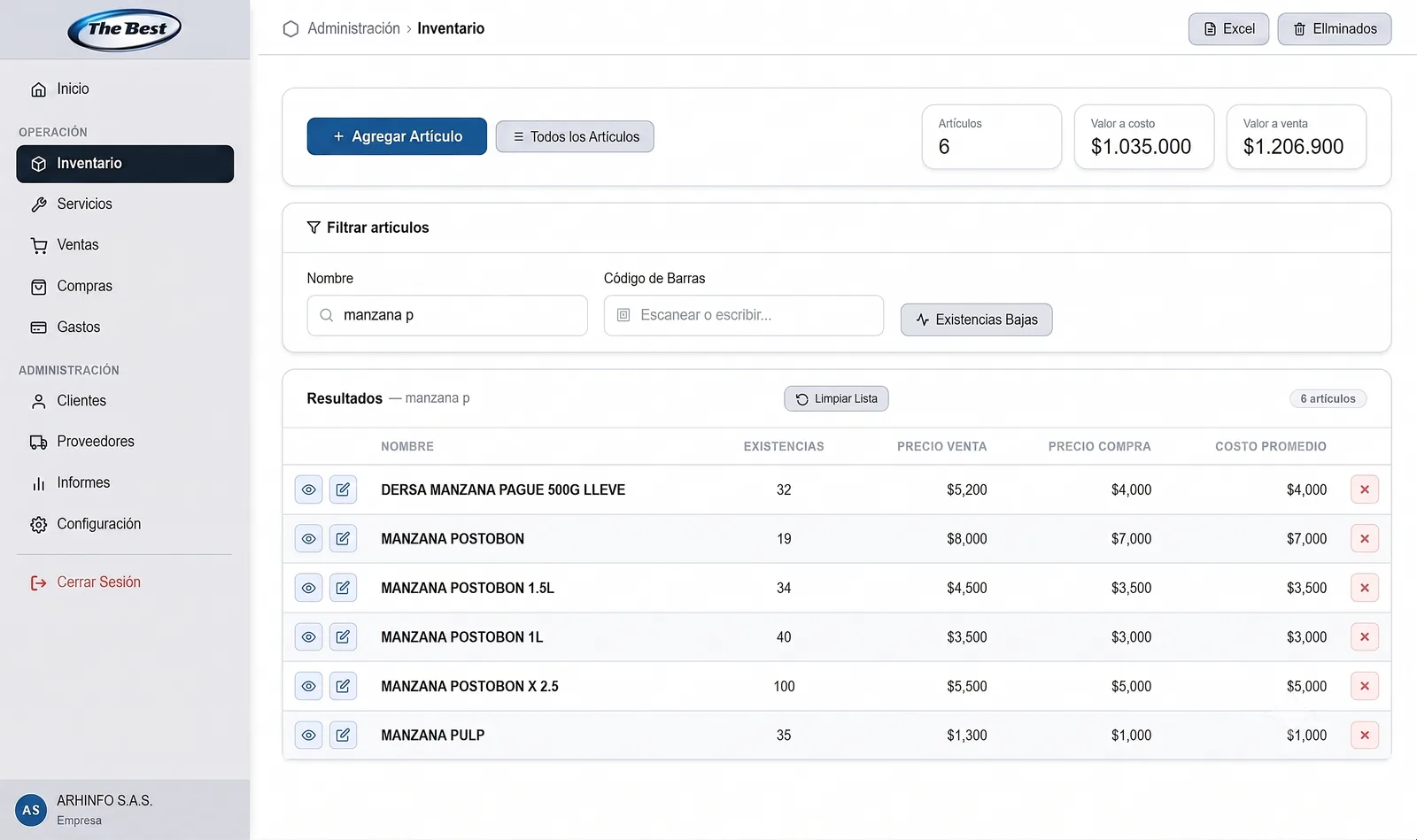Click the Nombre search field
Image resolution: width=1417 pixels, height=840 pixels.
[447, 315]
